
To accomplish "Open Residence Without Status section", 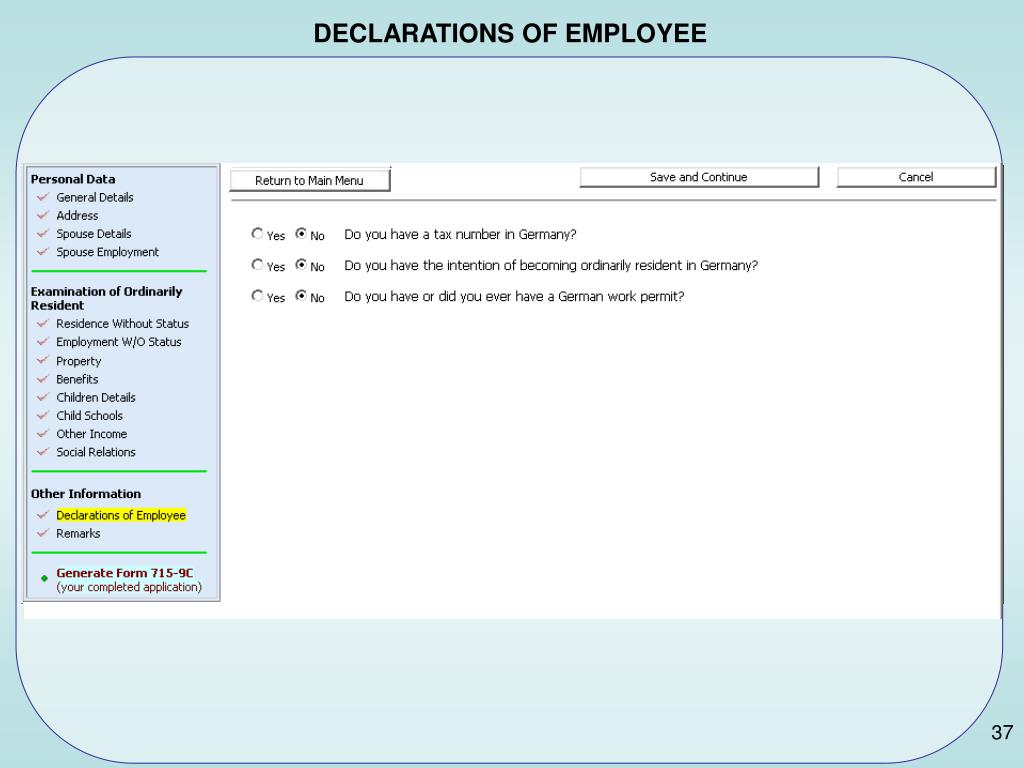I will [x=122, y=323].
